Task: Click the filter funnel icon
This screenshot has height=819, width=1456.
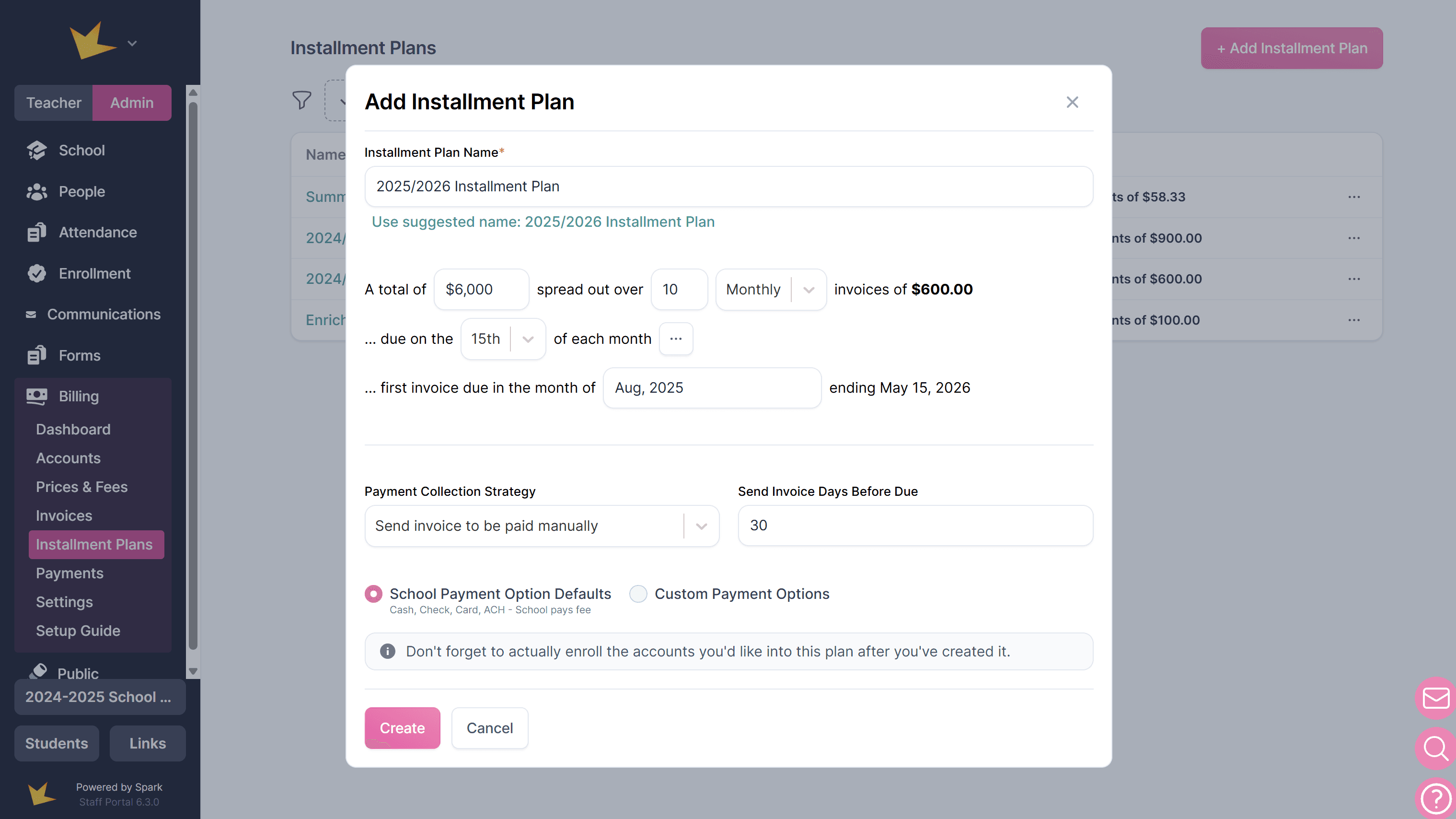Action: tap(302, 100)
